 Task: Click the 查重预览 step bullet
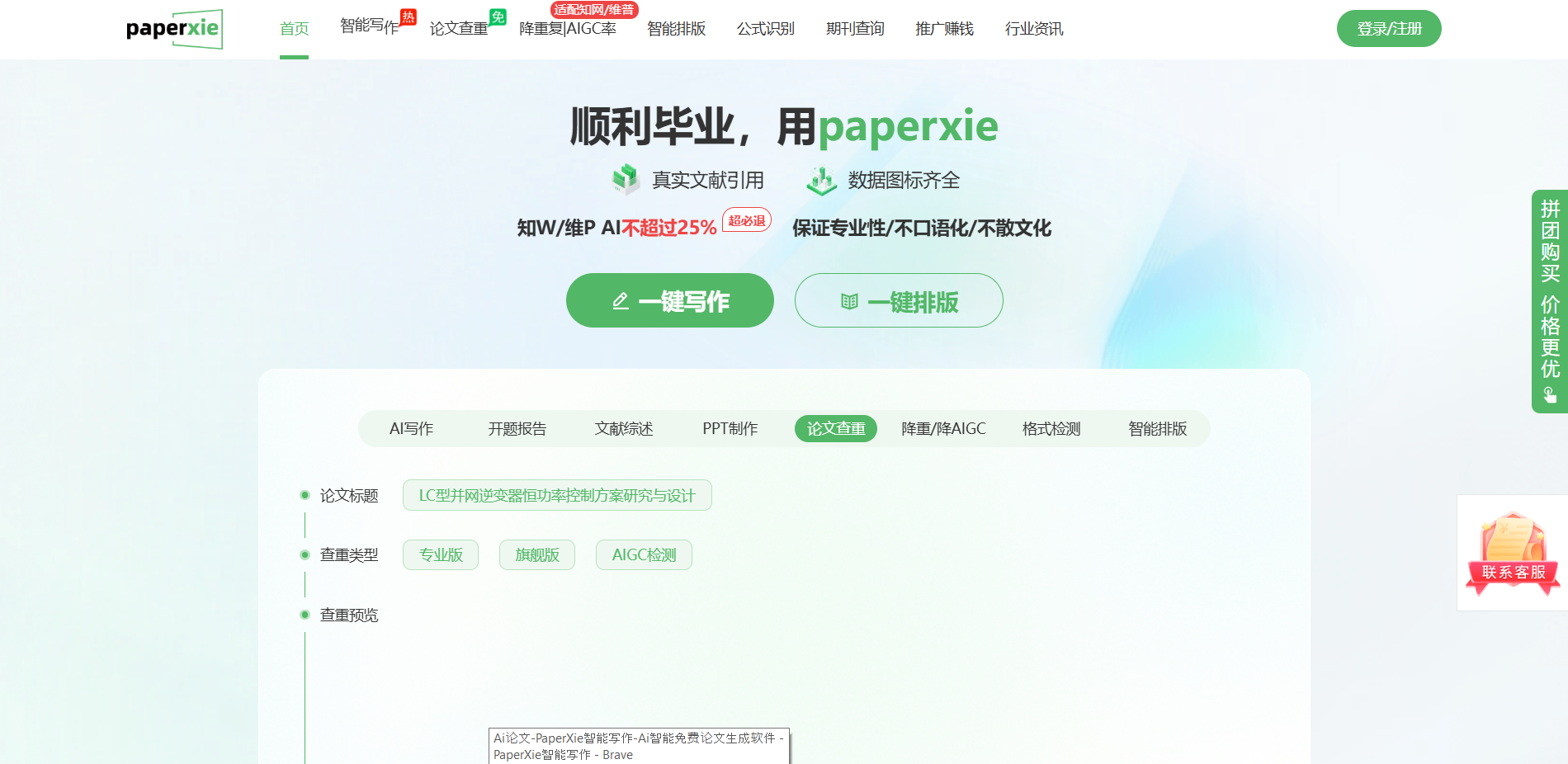(305, 615)
